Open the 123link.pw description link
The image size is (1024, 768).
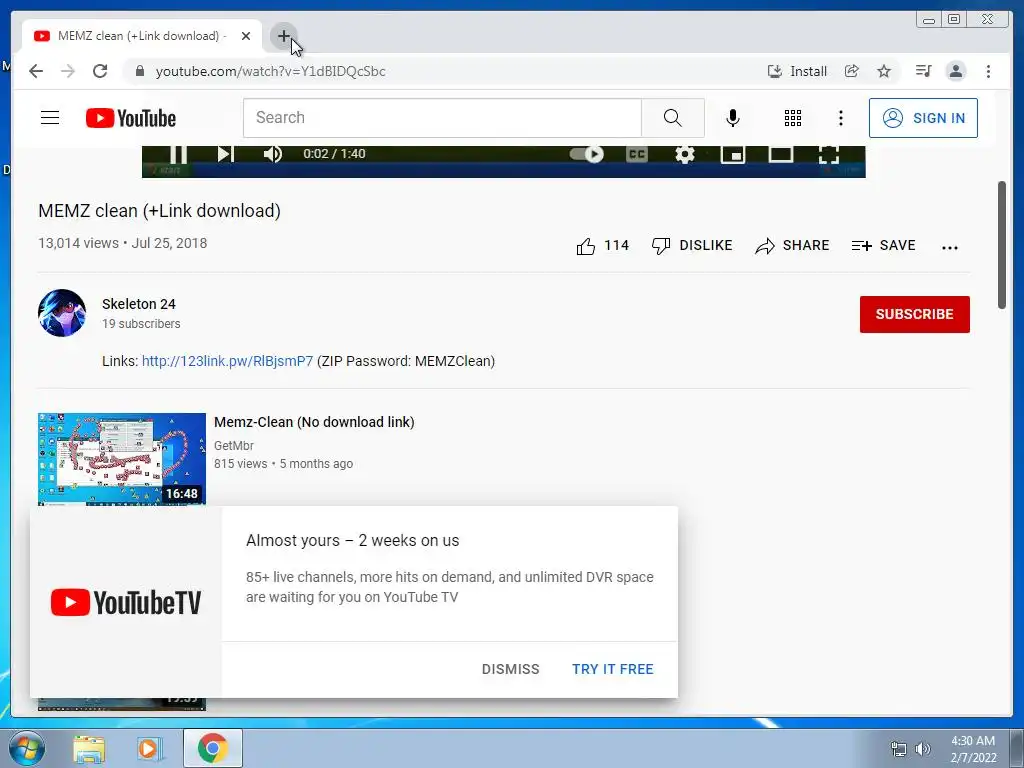point(227,361)
